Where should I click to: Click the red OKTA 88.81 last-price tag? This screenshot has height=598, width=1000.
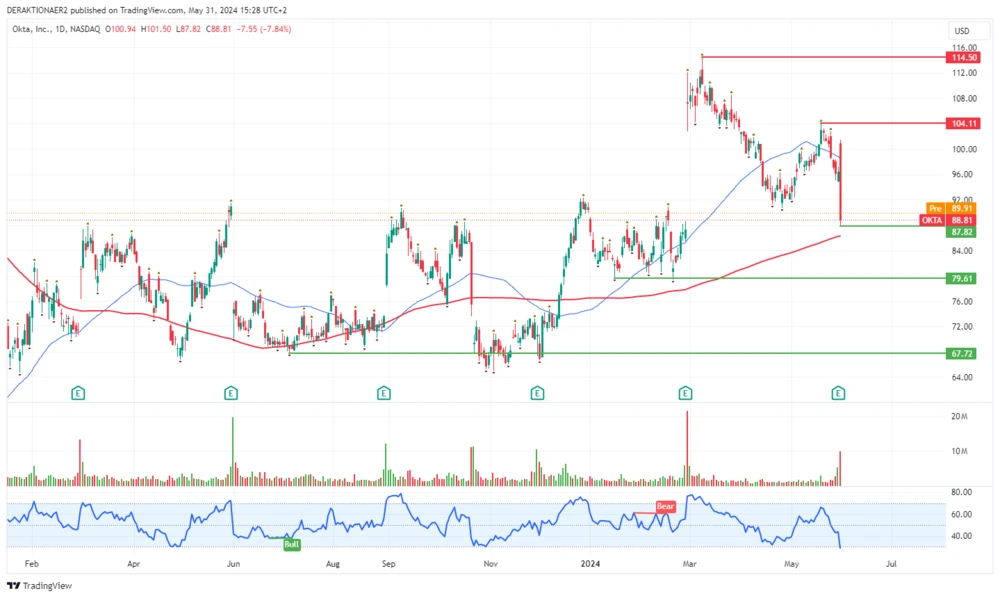click(x=946, y=220)
